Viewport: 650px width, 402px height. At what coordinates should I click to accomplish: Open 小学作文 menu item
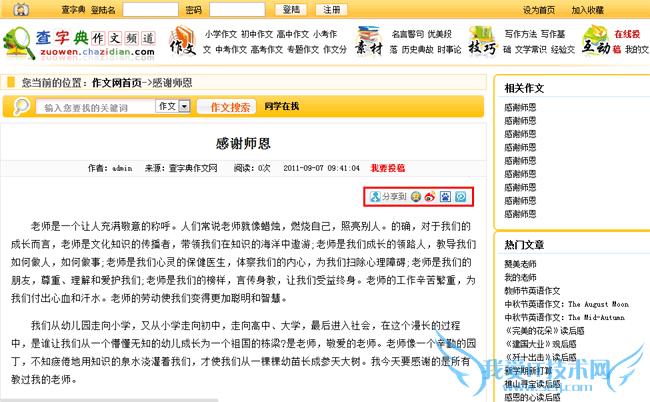coord(221,34)
